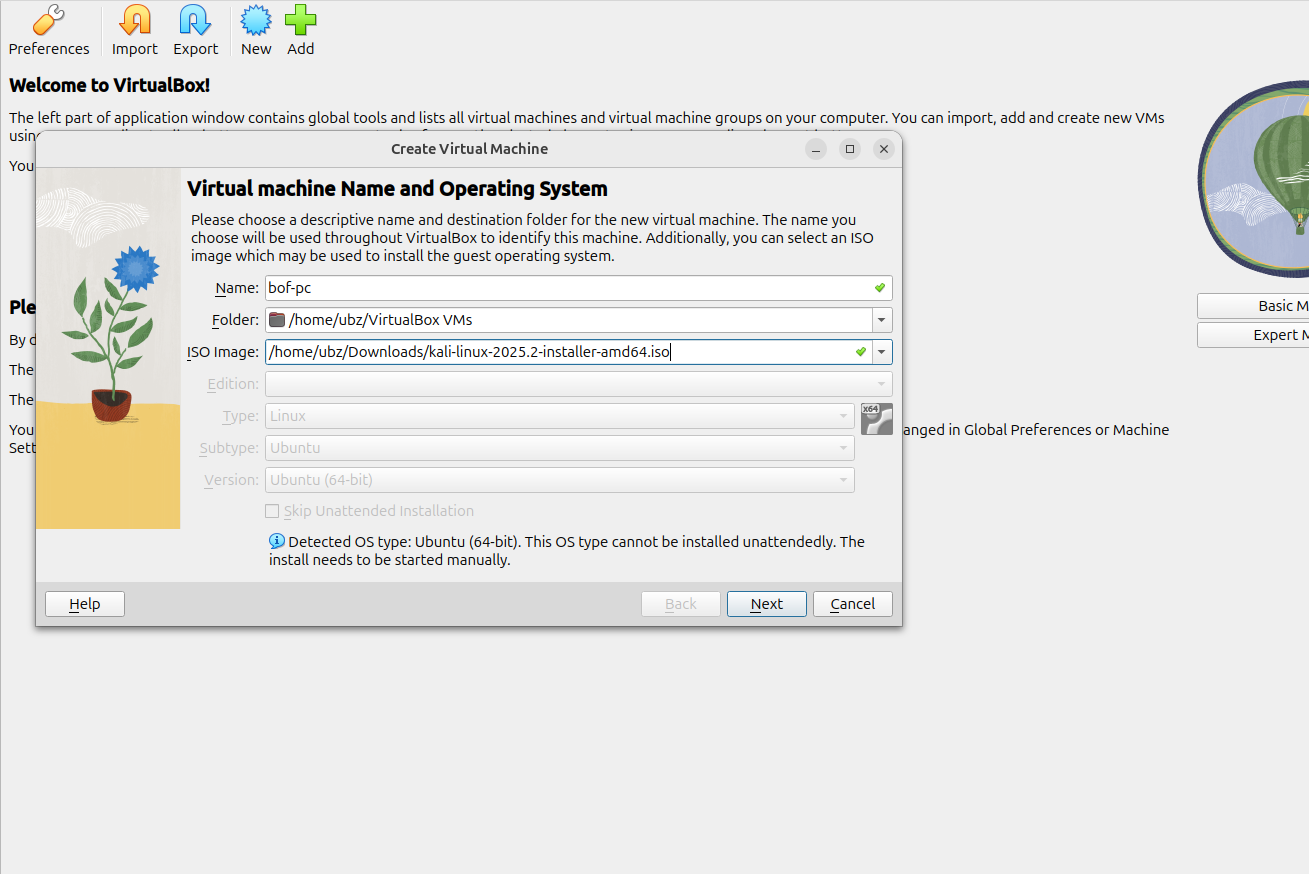Viewport: 1309px width, 874px height.
Task: Click the green Add machine icon
Action: pyautogui.click(x=300, y=21)
